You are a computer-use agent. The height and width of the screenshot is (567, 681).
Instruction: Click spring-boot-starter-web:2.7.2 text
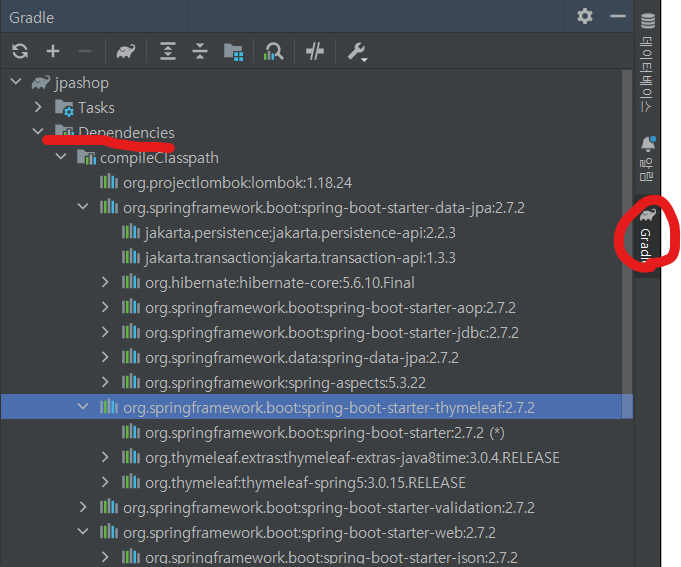[x=309, y=533]
